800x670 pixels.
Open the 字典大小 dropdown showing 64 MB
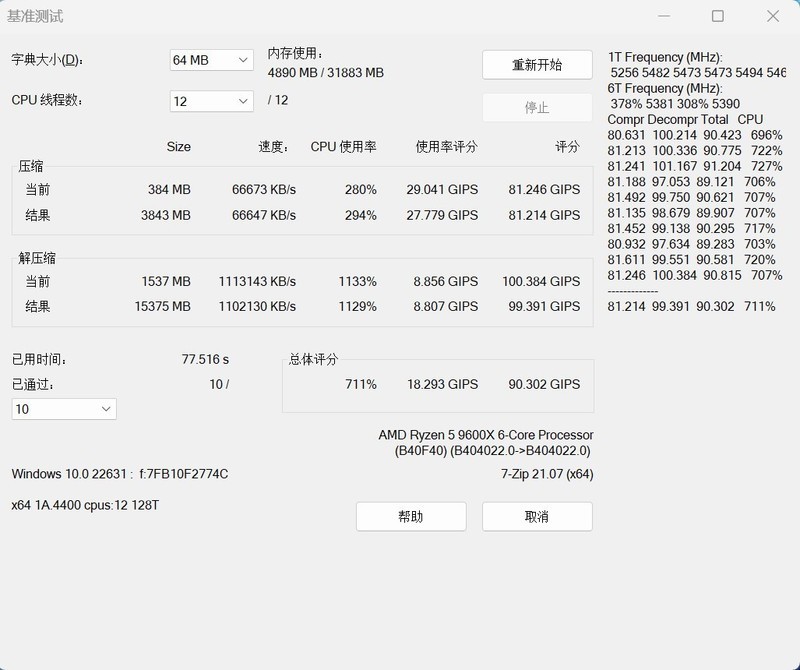click(x=209, y=60)
